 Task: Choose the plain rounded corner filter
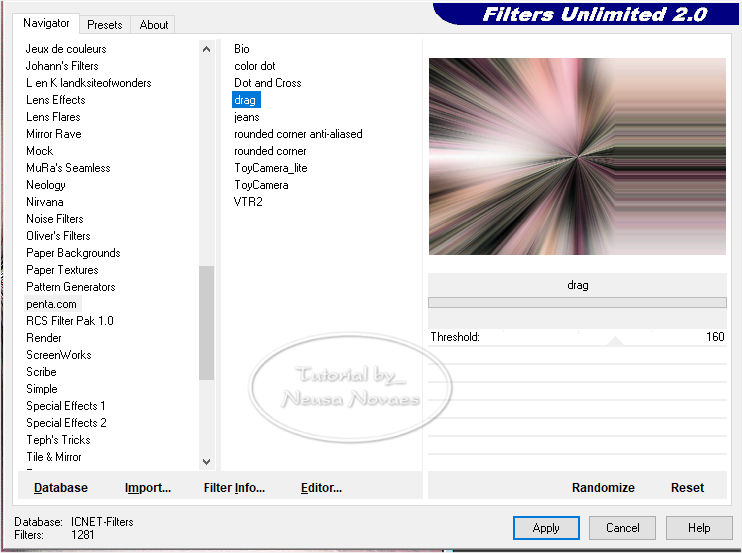pyautogui.click(x=270, y=151)
